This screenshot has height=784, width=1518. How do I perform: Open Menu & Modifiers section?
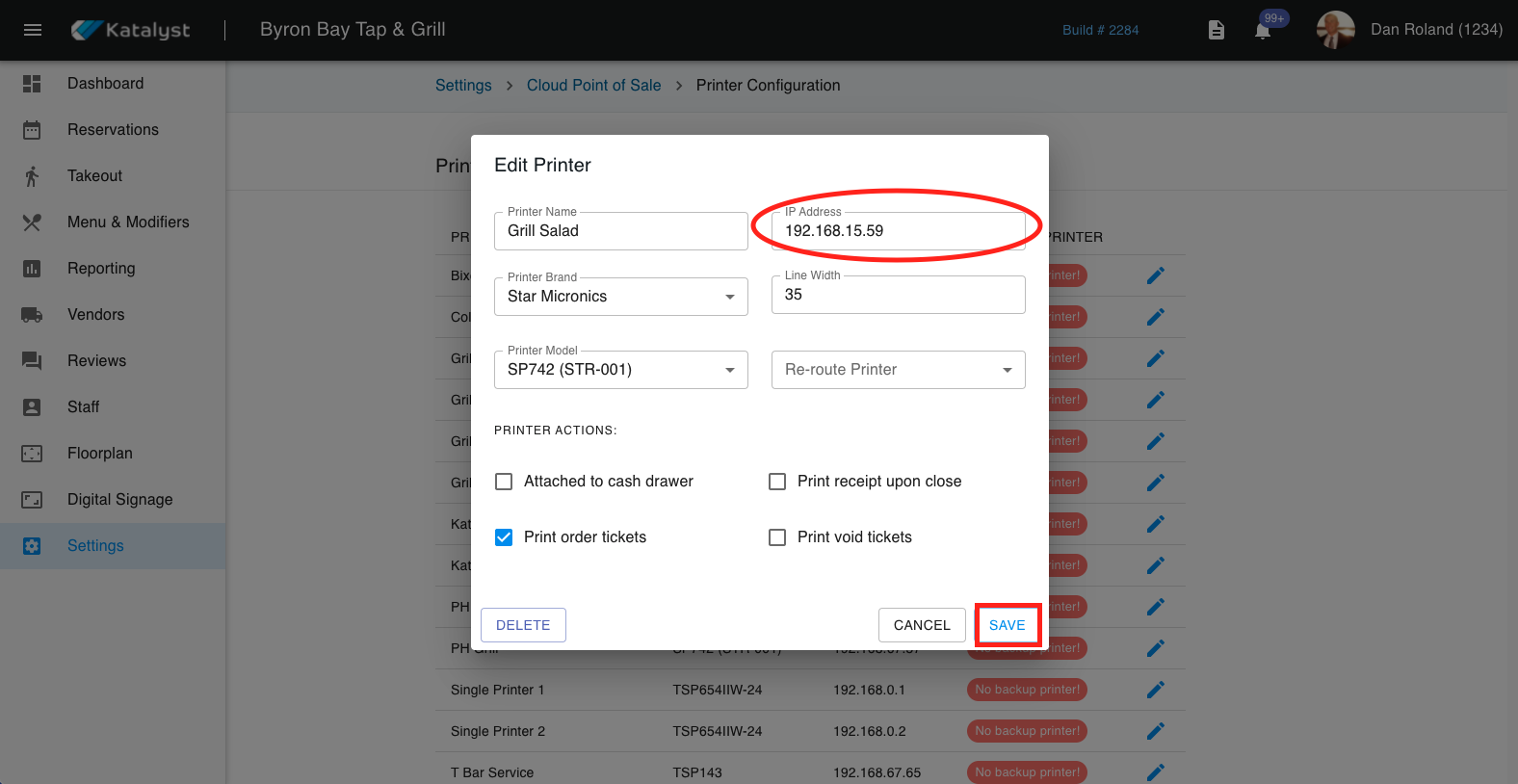[x=128, y=222]
